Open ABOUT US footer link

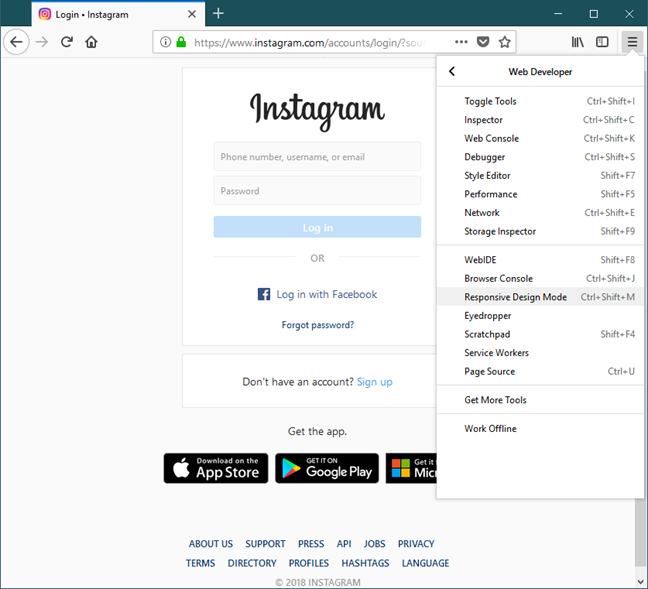click(211, 544)
